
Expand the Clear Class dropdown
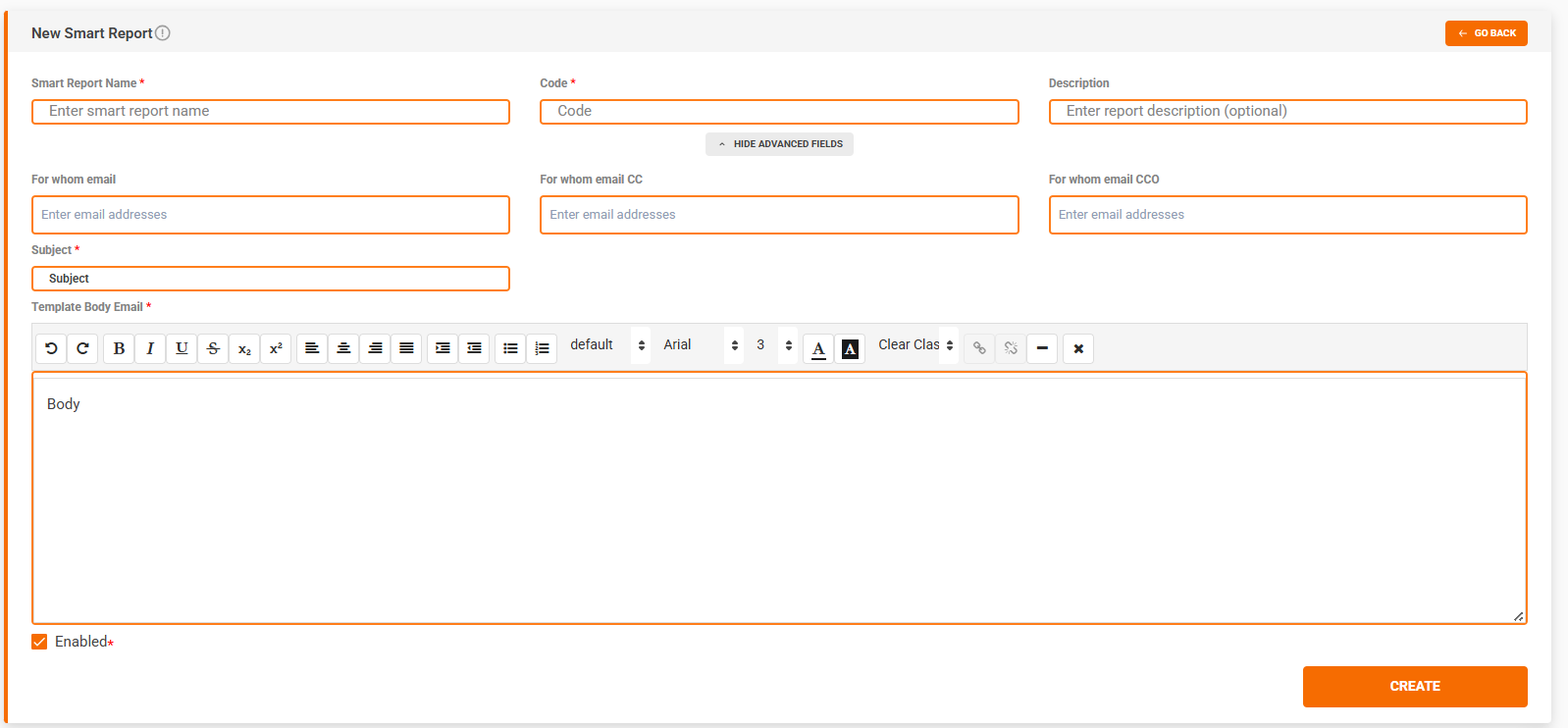pyautogui.click(x=915, y=345)
